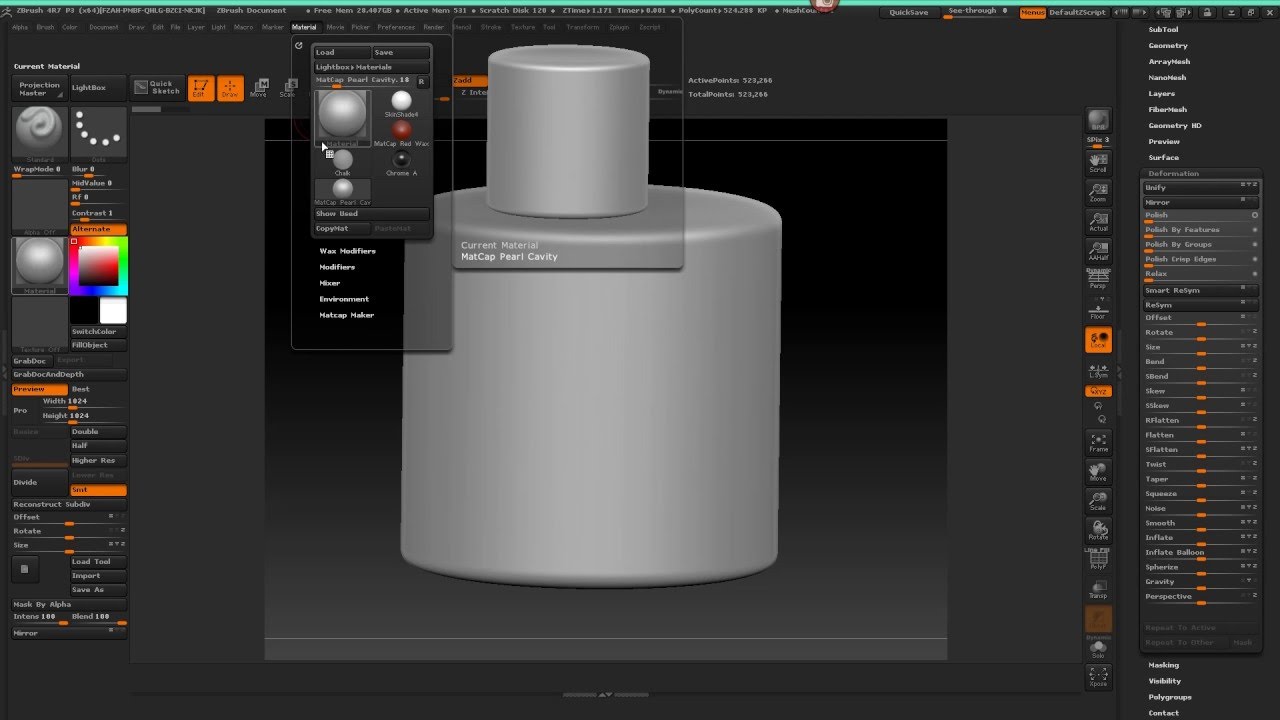Expand the Environment section

(x=344, y=299)
